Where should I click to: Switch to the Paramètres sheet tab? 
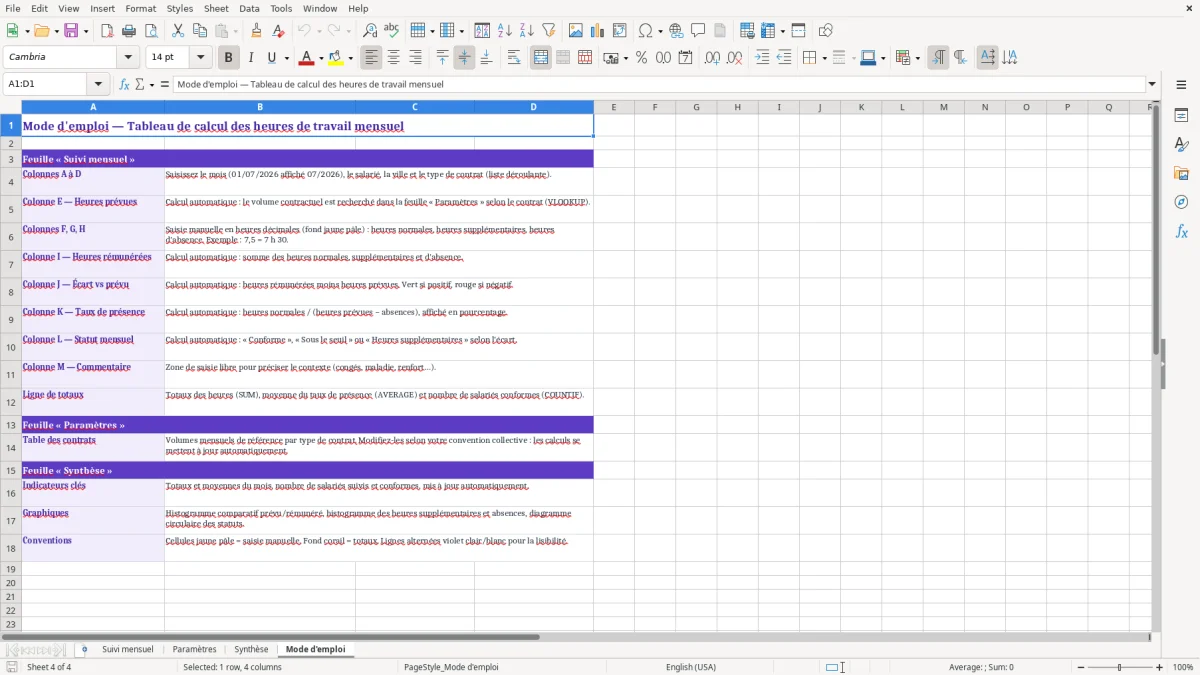pyautogui.click(x=194, y=649)
